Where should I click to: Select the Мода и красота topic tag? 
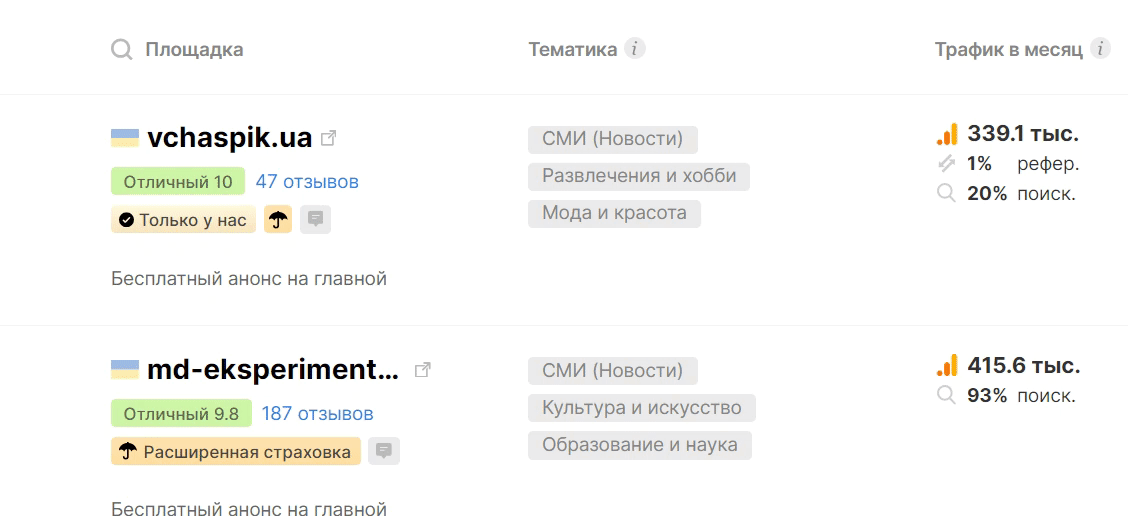click(614, 213)
